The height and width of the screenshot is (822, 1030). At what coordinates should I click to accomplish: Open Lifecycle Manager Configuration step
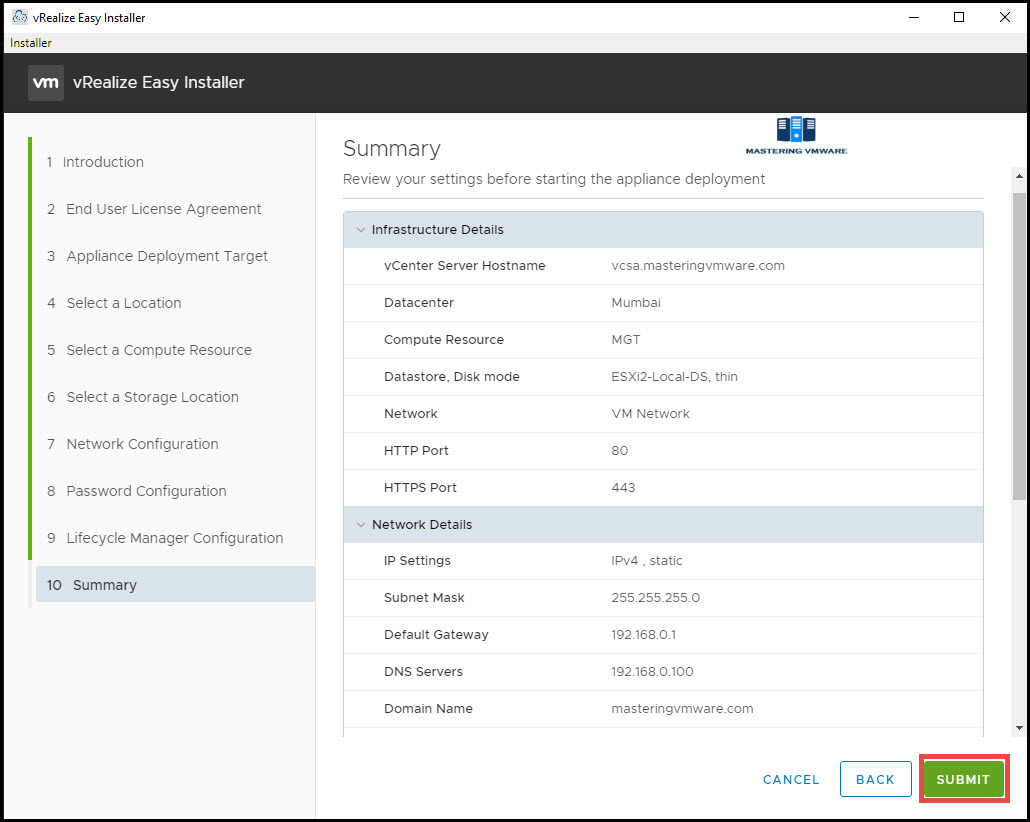coord(174,538)
